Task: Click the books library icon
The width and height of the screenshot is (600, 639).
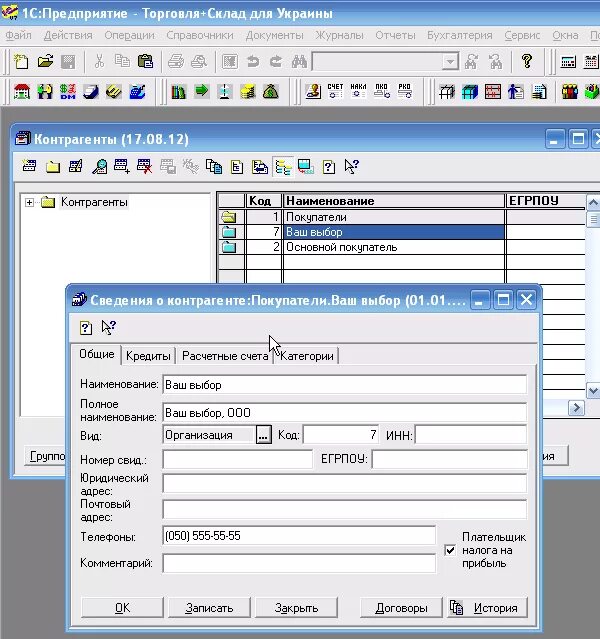Action: 178,91
